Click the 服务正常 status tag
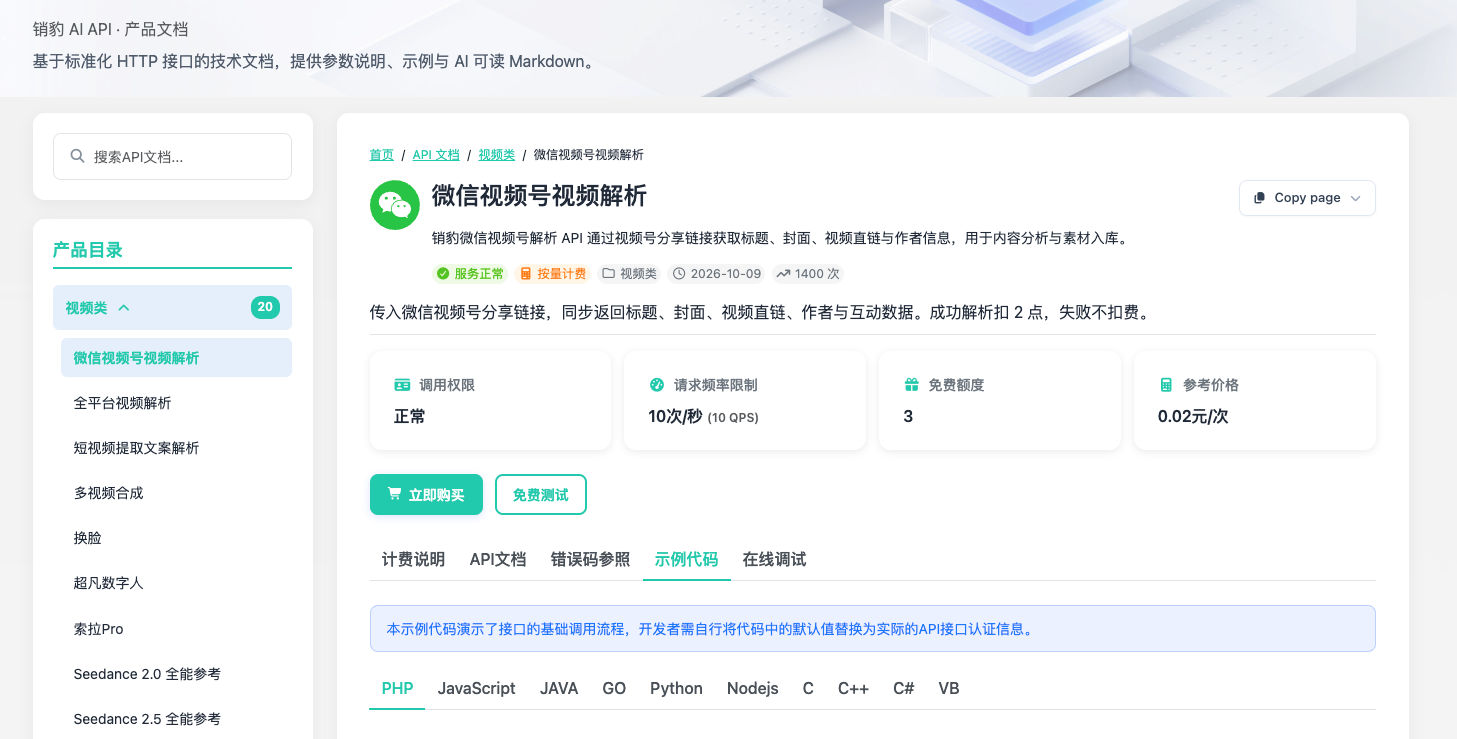 (x=471, y=274)
